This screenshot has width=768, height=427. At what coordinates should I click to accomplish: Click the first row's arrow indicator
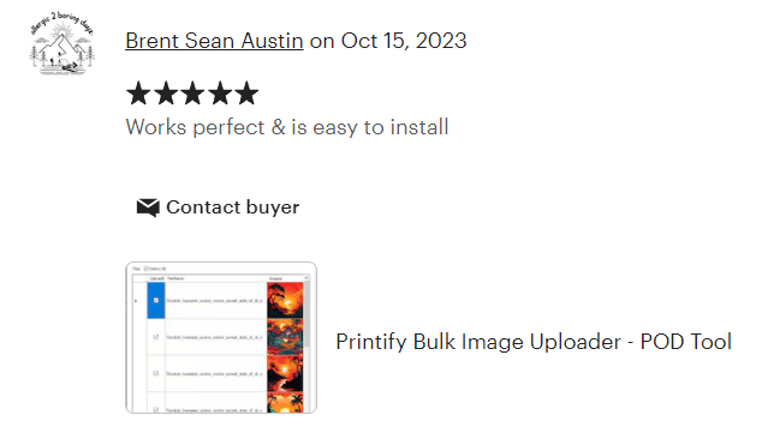tap(136, 299)
